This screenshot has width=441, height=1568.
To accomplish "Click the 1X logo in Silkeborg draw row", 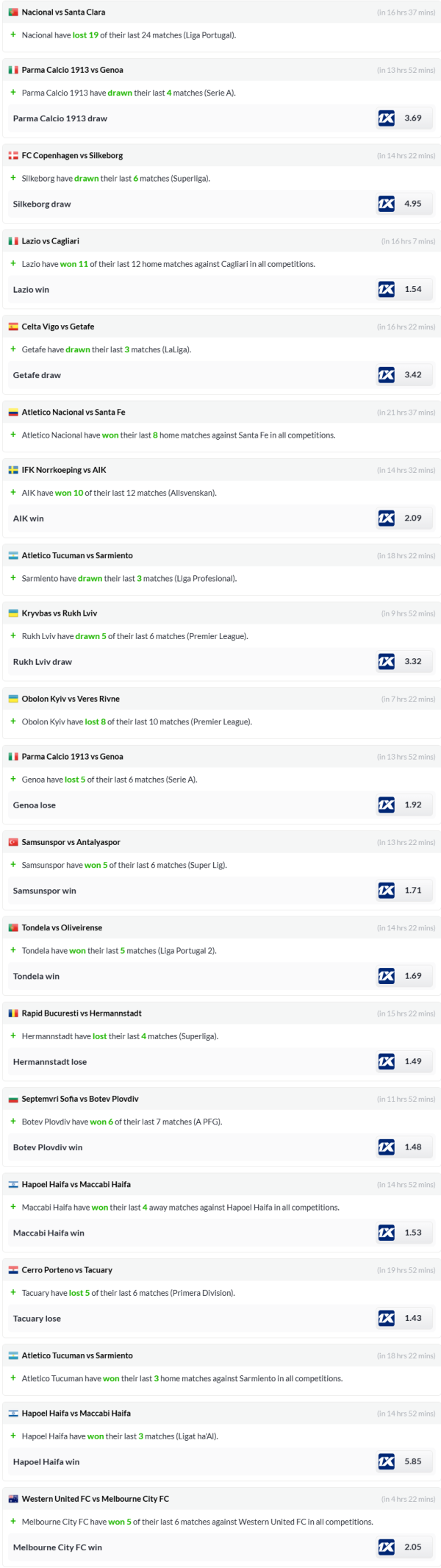I will (x=386, y=204).
